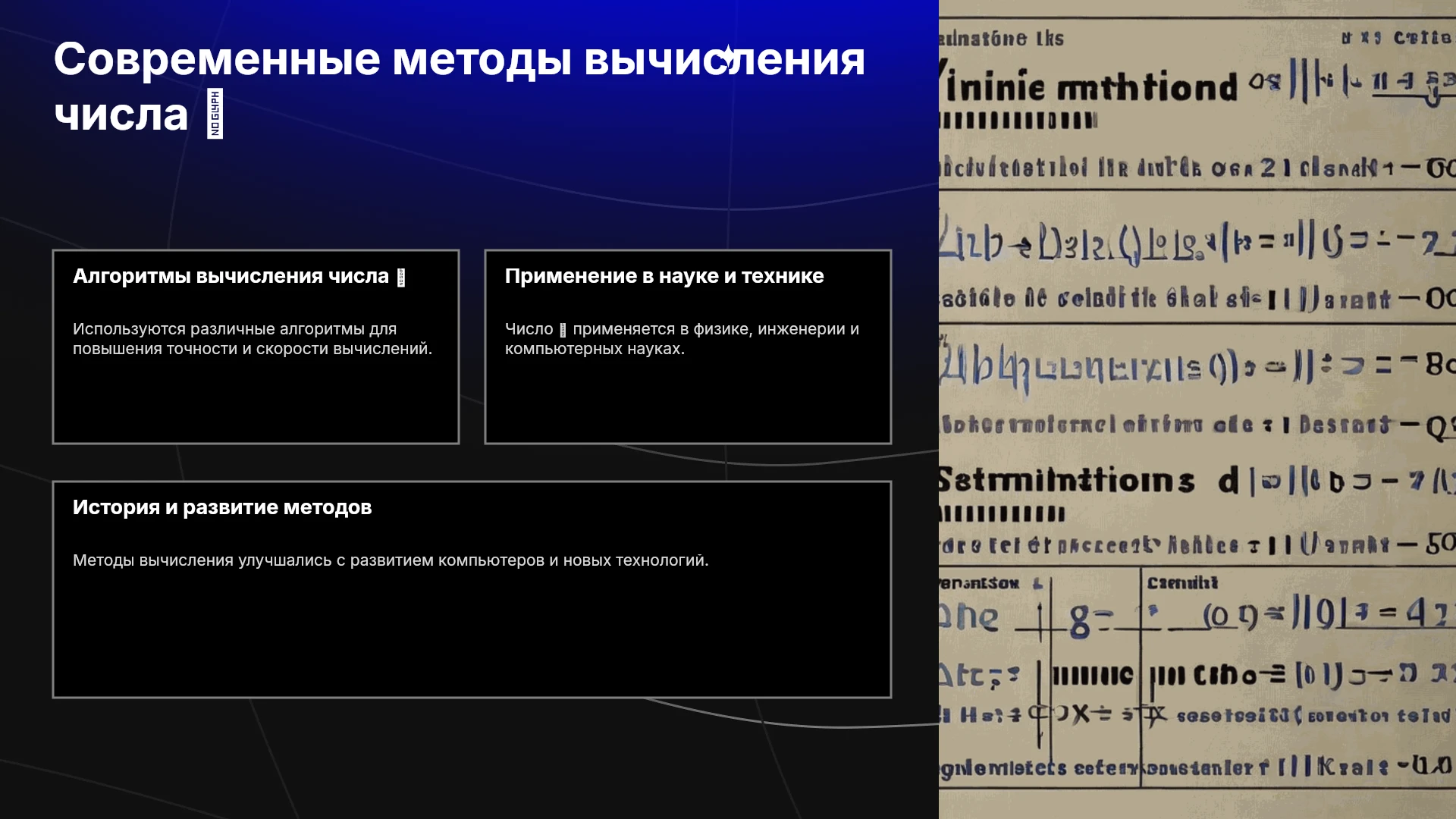The height and width of the screenshot is (819, 1456).
Task: Click the barcode strip under "Setrmilnttions"
Action: (1002, 514)
